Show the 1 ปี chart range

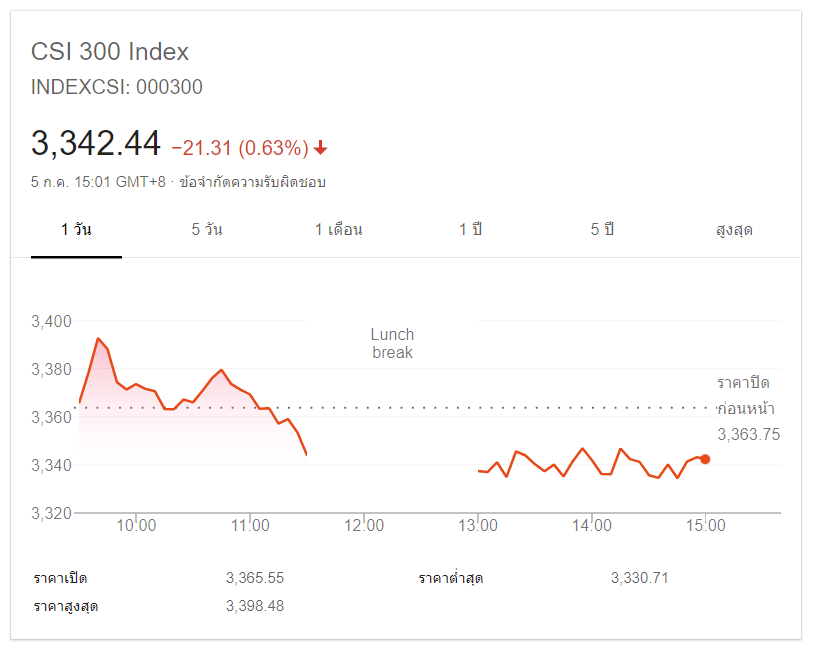pos(471,230)
